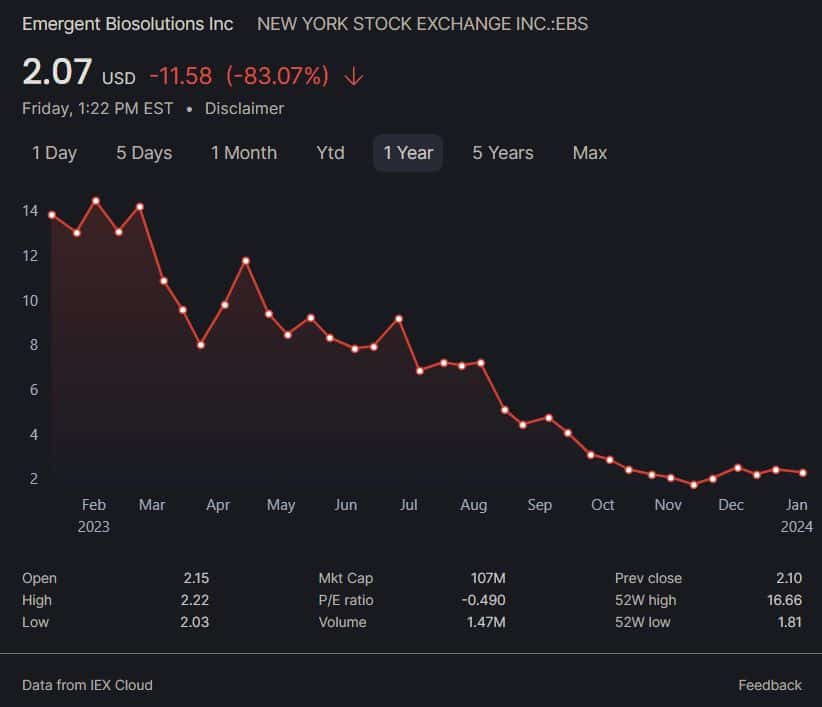The height and width of the screenshot is (707, 822).
Task: Click the 52W low value 1.81
Action: coord(789,622)
